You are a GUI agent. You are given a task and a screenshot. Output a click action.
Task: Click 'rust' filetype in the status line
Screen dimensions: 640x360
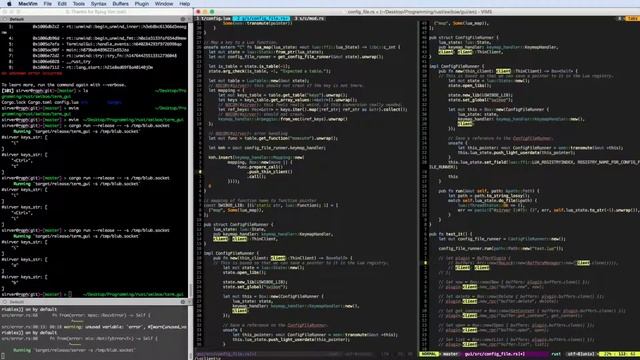[556, 354]
